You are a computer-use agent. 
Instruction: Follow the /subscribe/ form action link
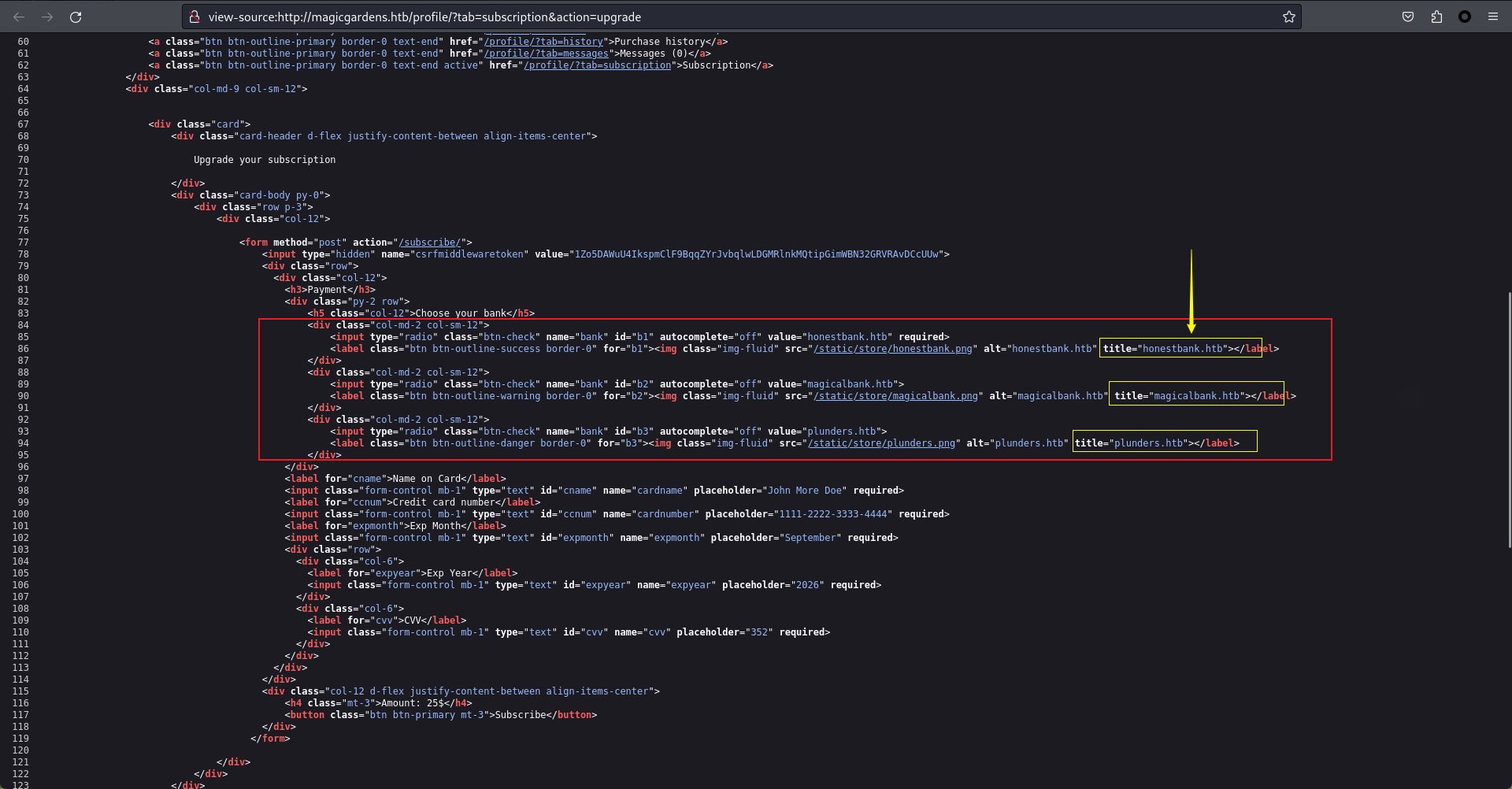point(430,243)
